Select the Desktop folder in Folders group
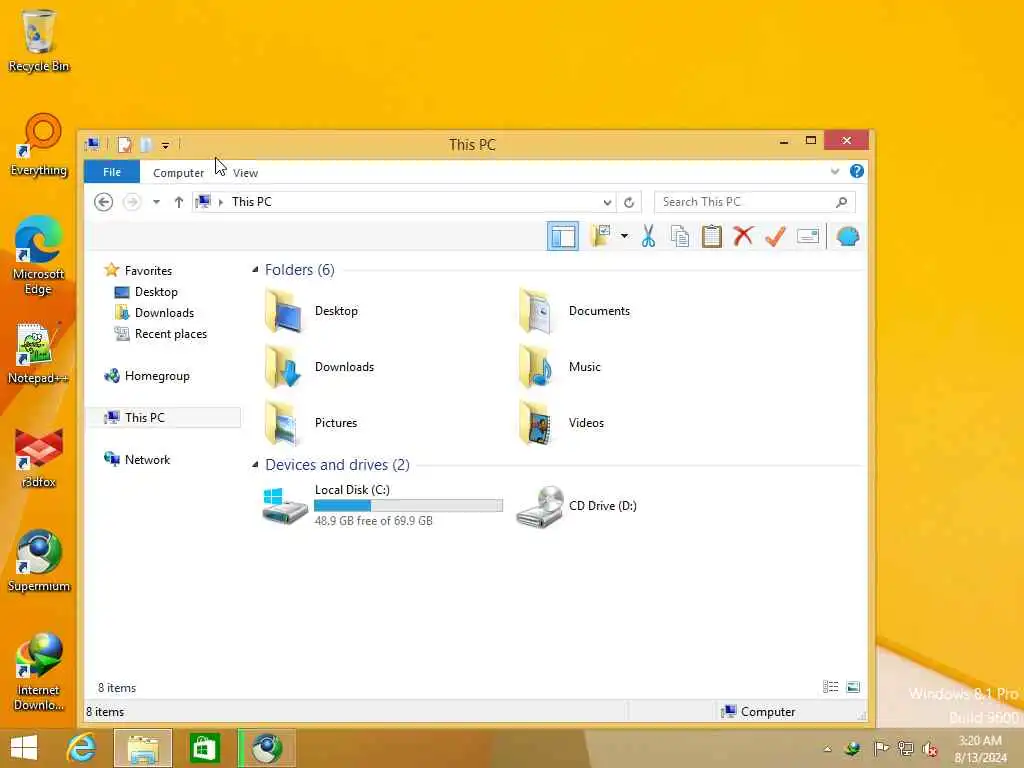Screen dimensions: 1024x768 [x=312, y=311]
